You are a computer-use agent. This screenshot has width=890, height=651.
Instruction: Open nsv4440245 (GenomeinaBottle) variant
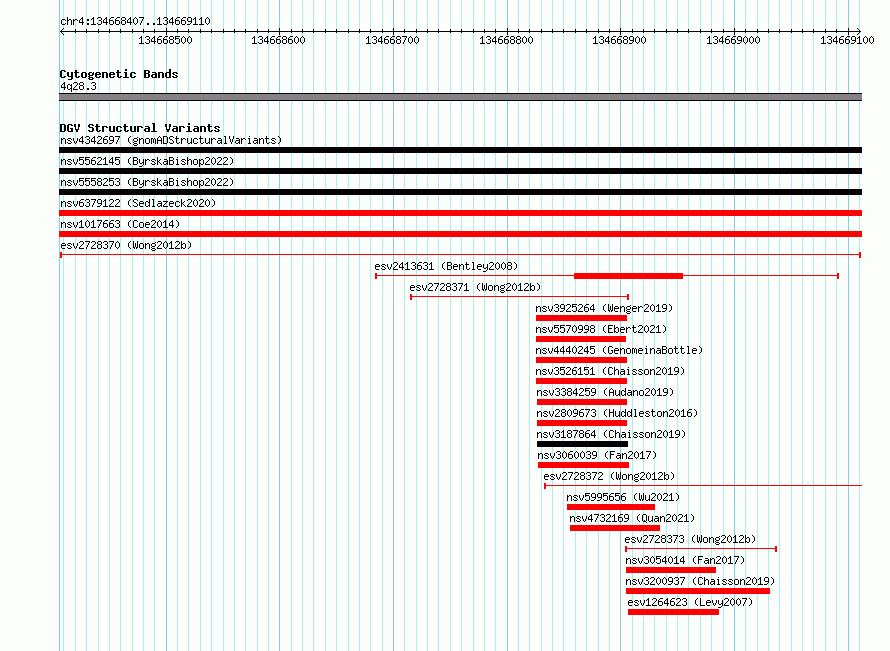click(581, 360)
